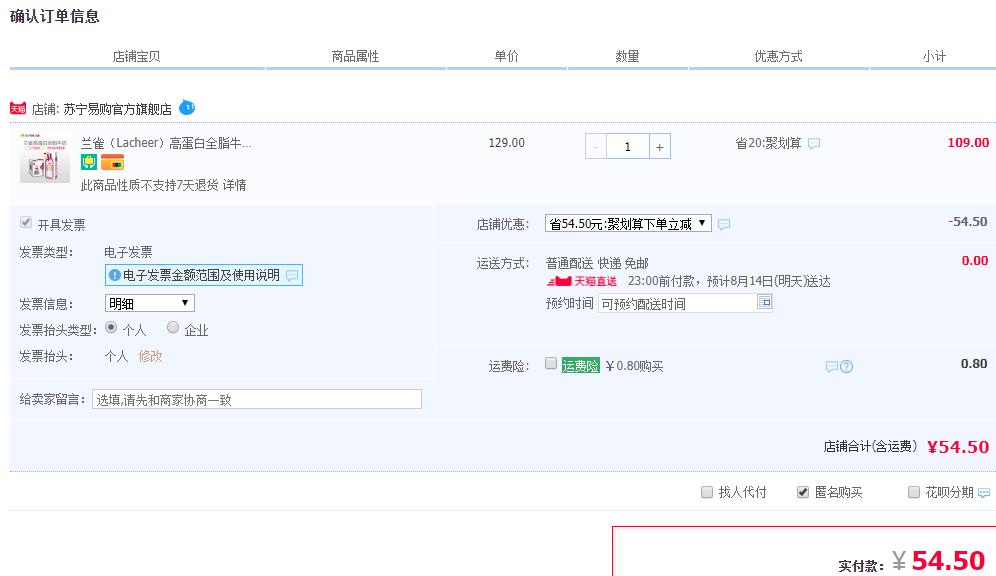The image size is (996, 576).
Task: Click the store total ¥54.50
Action: 958,447
